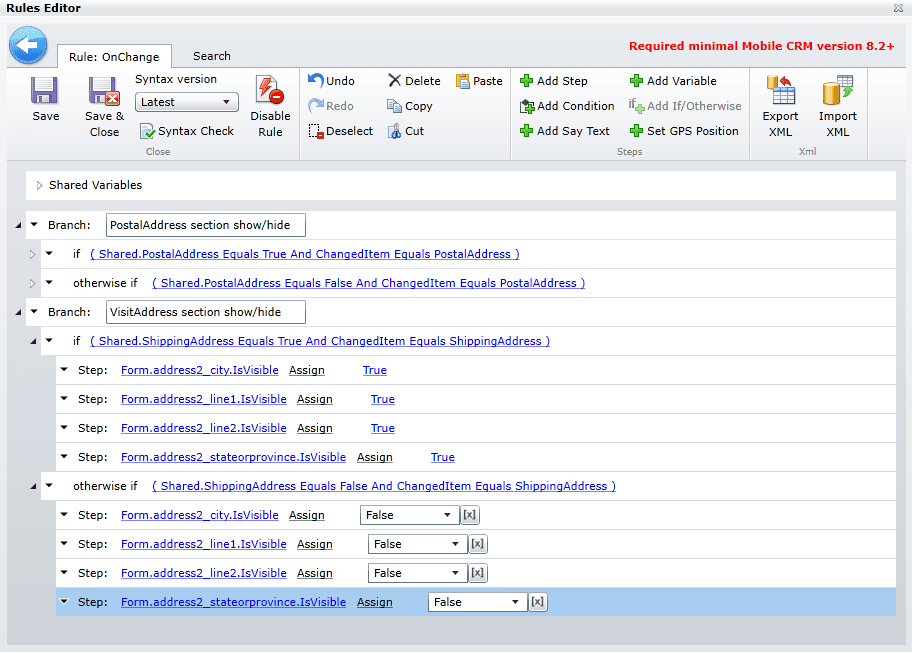This screenshot has width=912, height=653.
Task: Open the PostalAddress branch menu arrow
Action: click(34, 224)
